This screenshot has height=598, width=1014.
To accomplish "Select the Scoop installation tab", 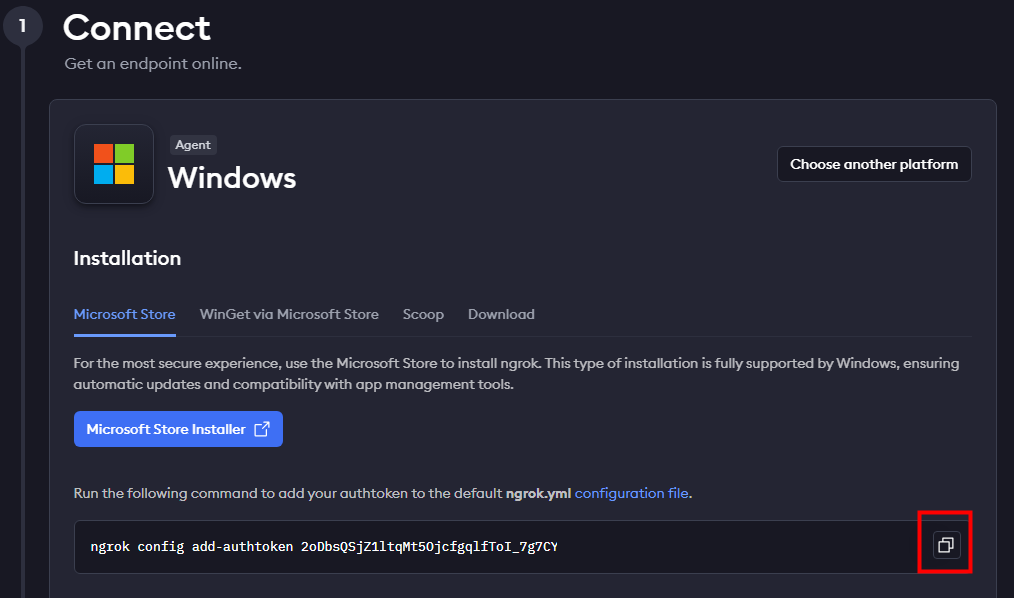I will (x=423, y=314).
